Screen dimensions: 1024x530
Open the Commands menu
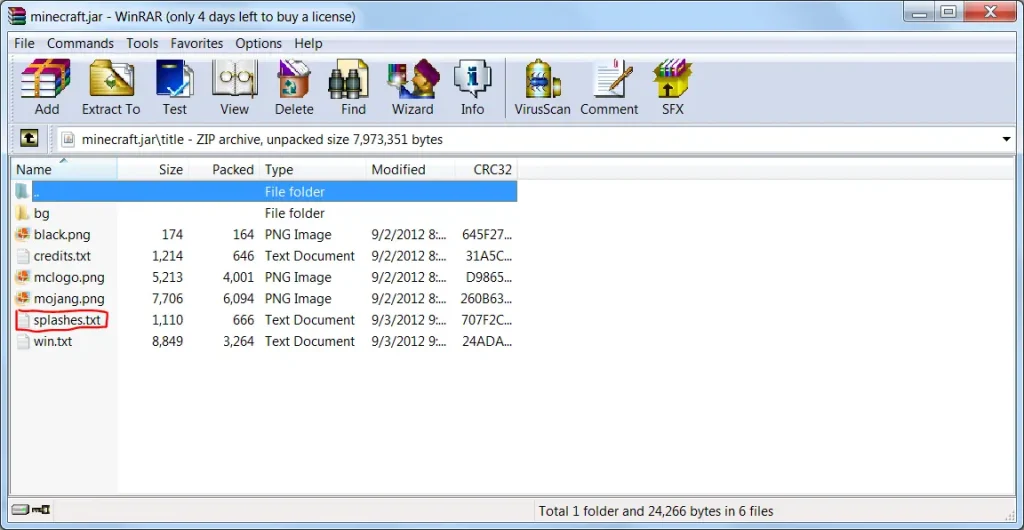coord(80,44)
